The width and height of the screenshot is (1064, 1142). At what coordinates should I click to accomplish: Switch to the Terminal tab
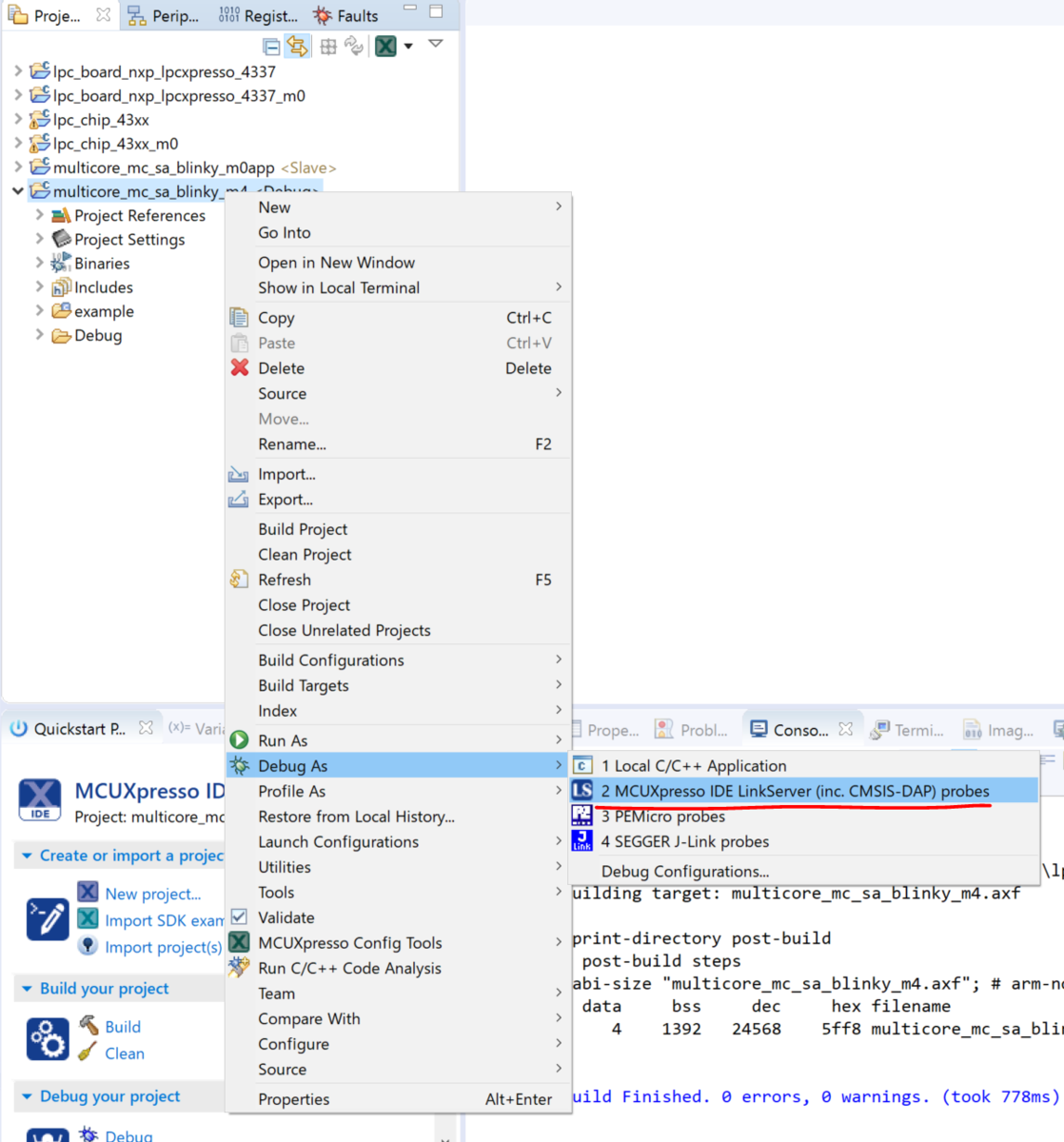(x=908, y=730)
